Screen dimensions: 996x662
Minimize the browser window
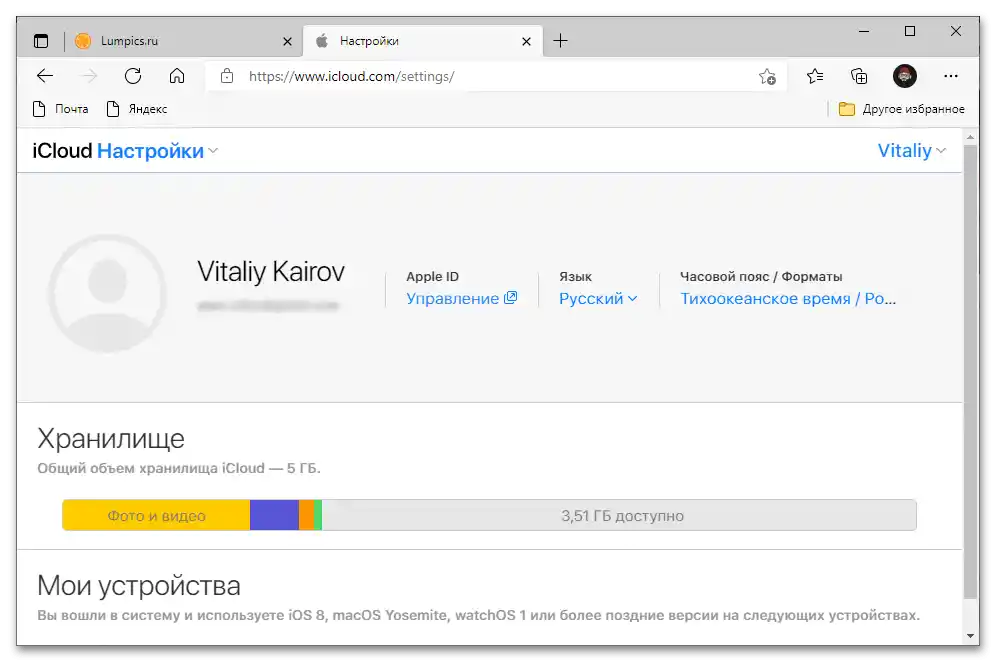tap(864, 31)
